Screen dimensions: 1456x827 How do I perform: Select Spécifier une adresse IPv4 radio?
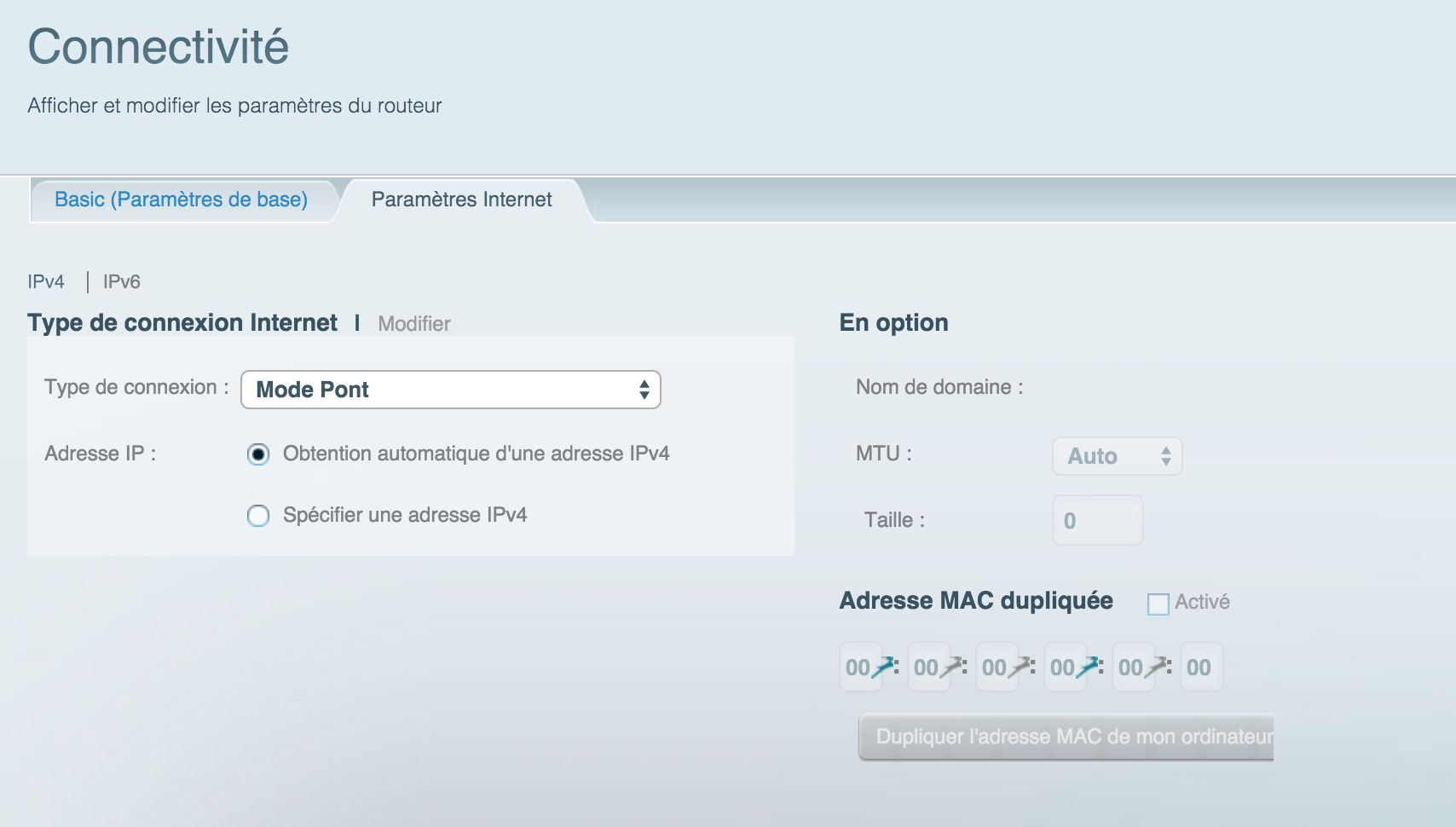pos(258,516)
